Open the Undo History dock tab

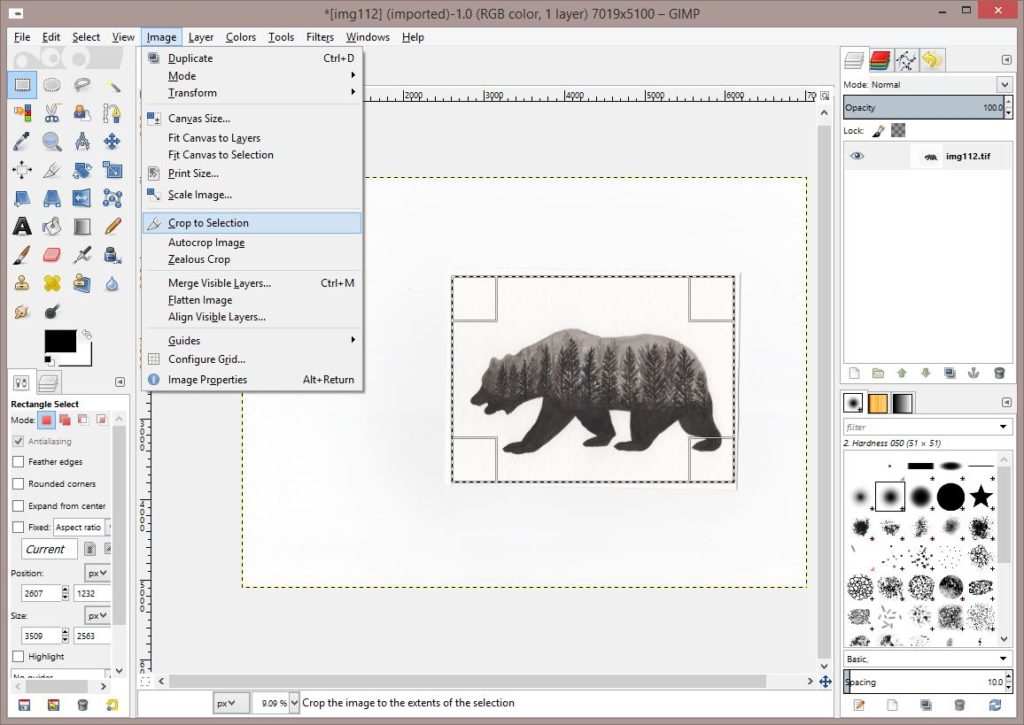[x=932, y=60]
